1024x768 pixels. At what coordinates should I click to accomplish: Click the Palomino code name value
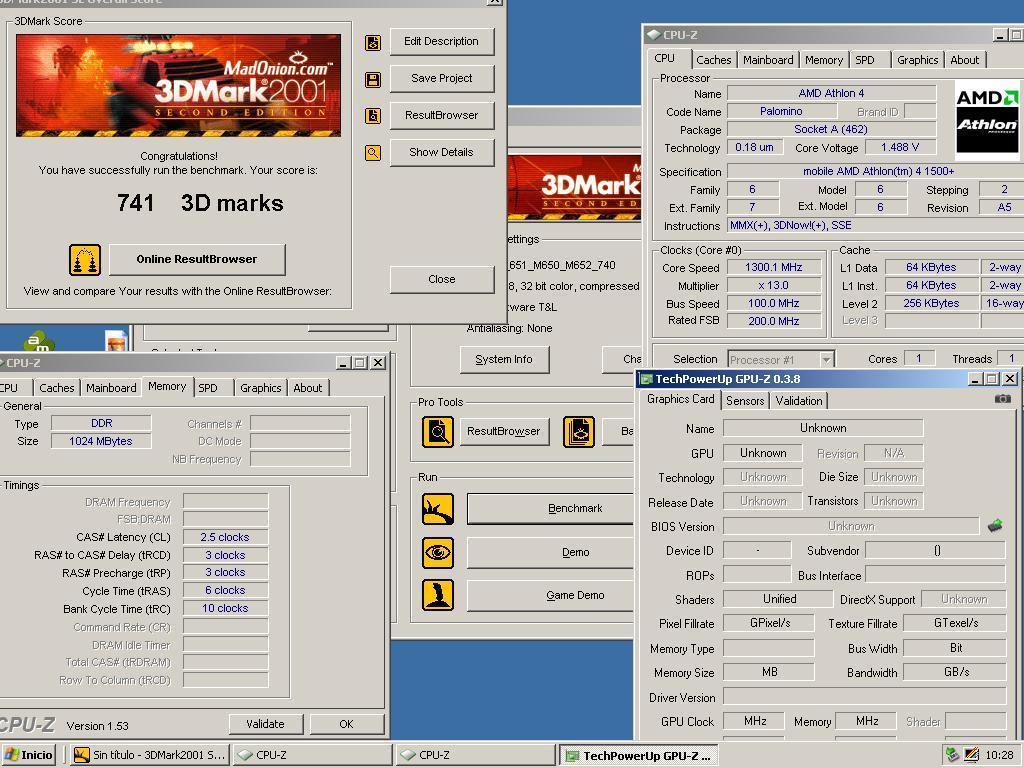pos(781,112)
